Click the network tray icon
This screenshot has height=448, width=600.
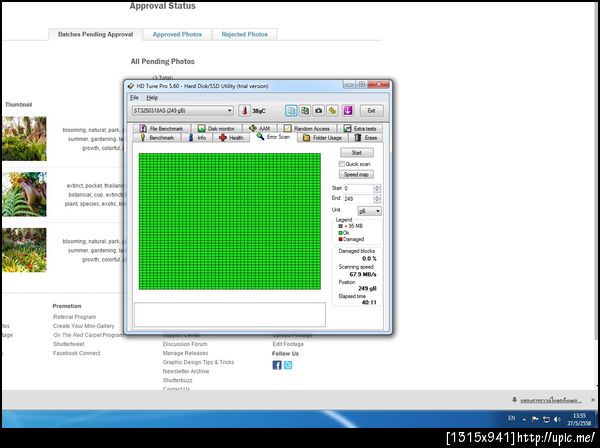click(546, 420)
